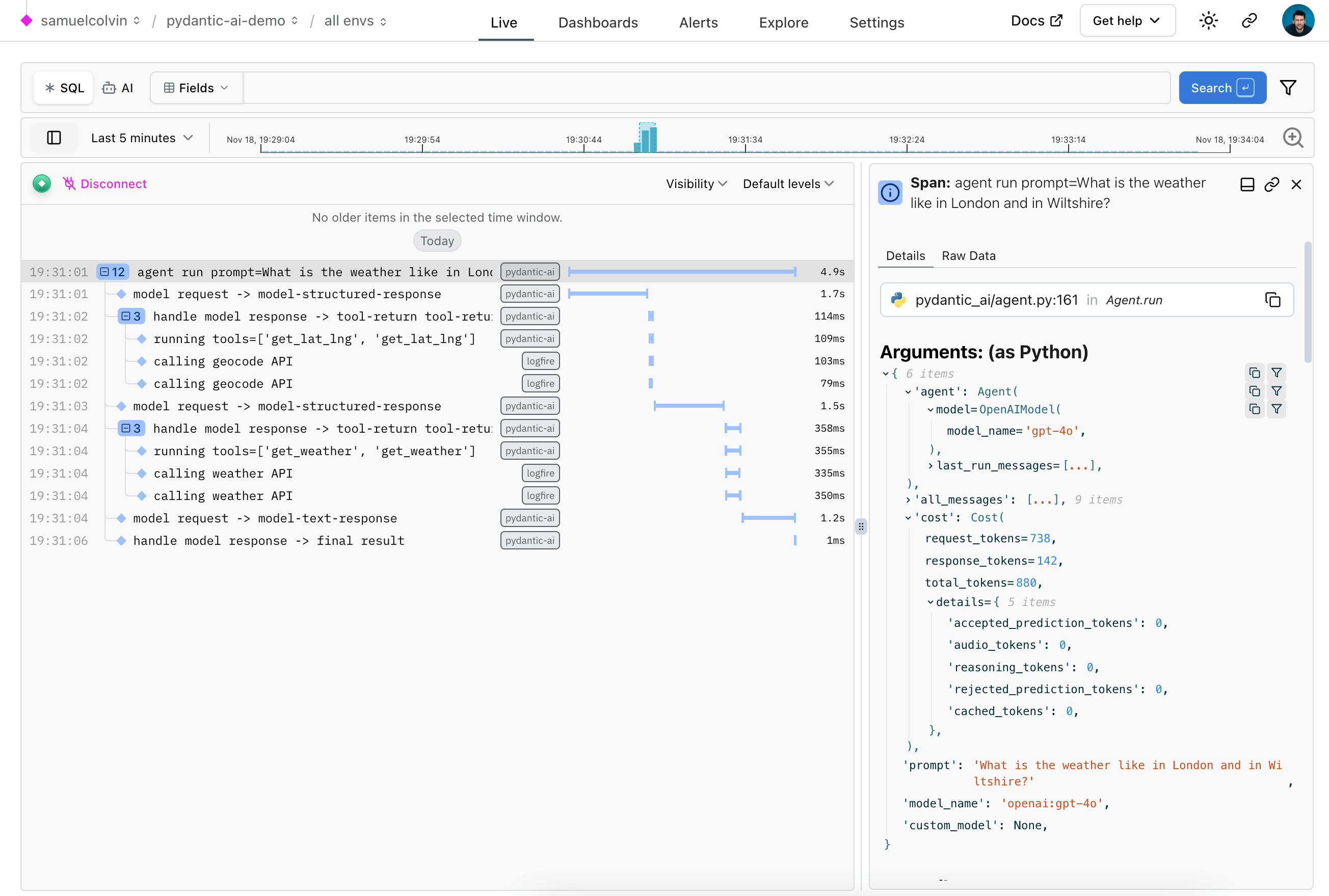This screenshot has width=1329, height=896.
Task: Click the top bar link icon
Action: point(1250,21)
